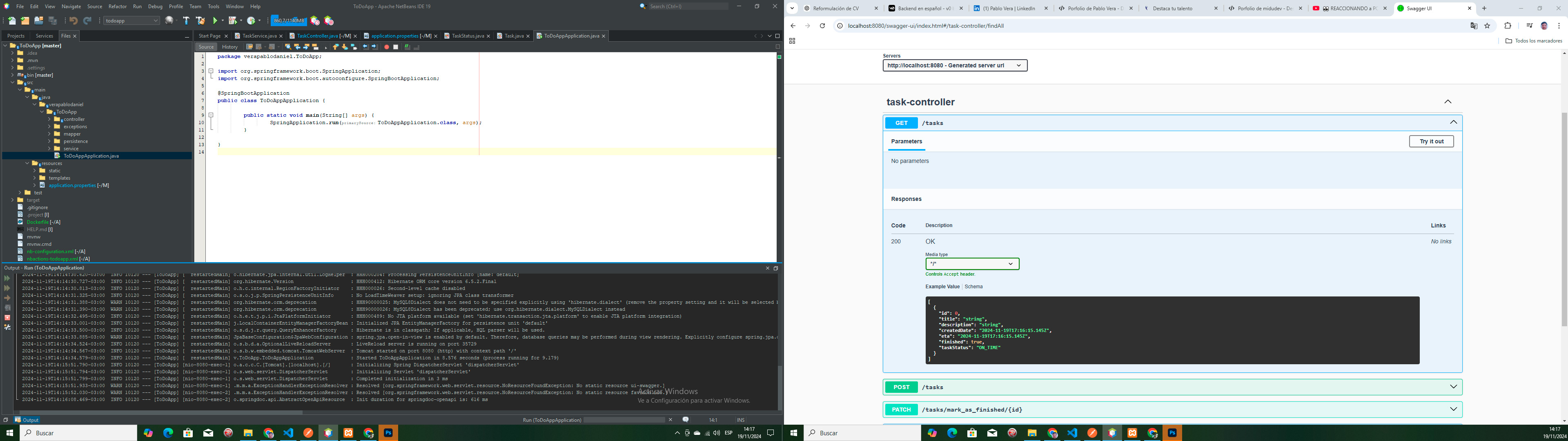This screenshot has width=1568, height=441.
Task: Start a new project
Action: coord(26,20)
